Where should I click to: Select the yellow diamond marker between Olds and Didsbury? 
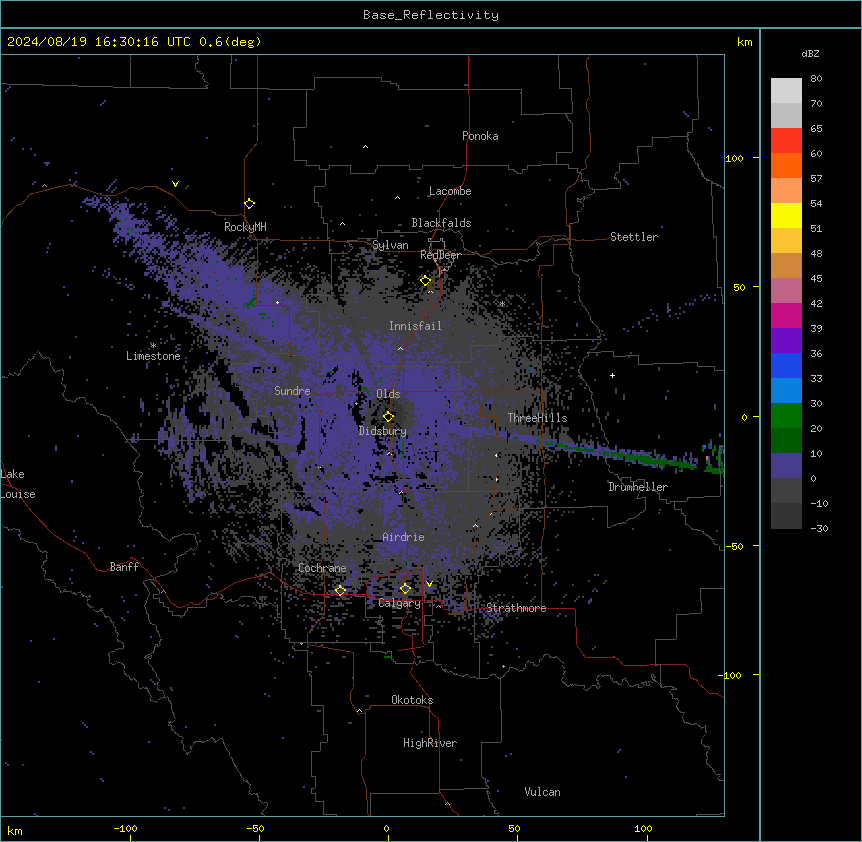(388, 416)
